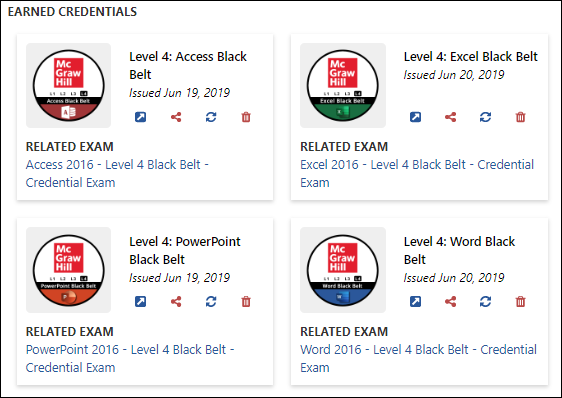Share the Word Black Belt credential

coord(451,302)
